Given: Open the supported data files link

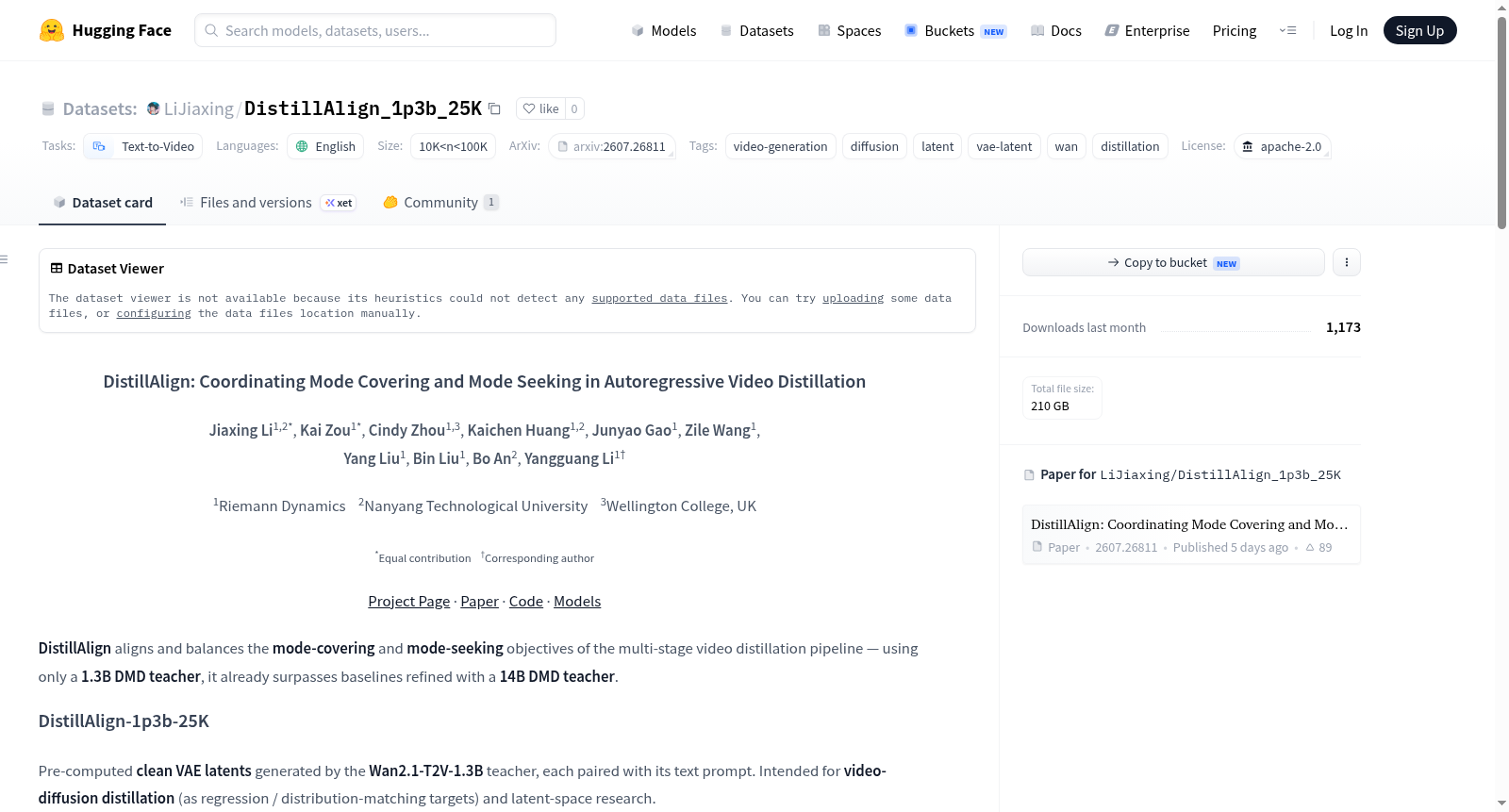Looking at the screenshot, I should pyautogui.click(x=659, y=298).
